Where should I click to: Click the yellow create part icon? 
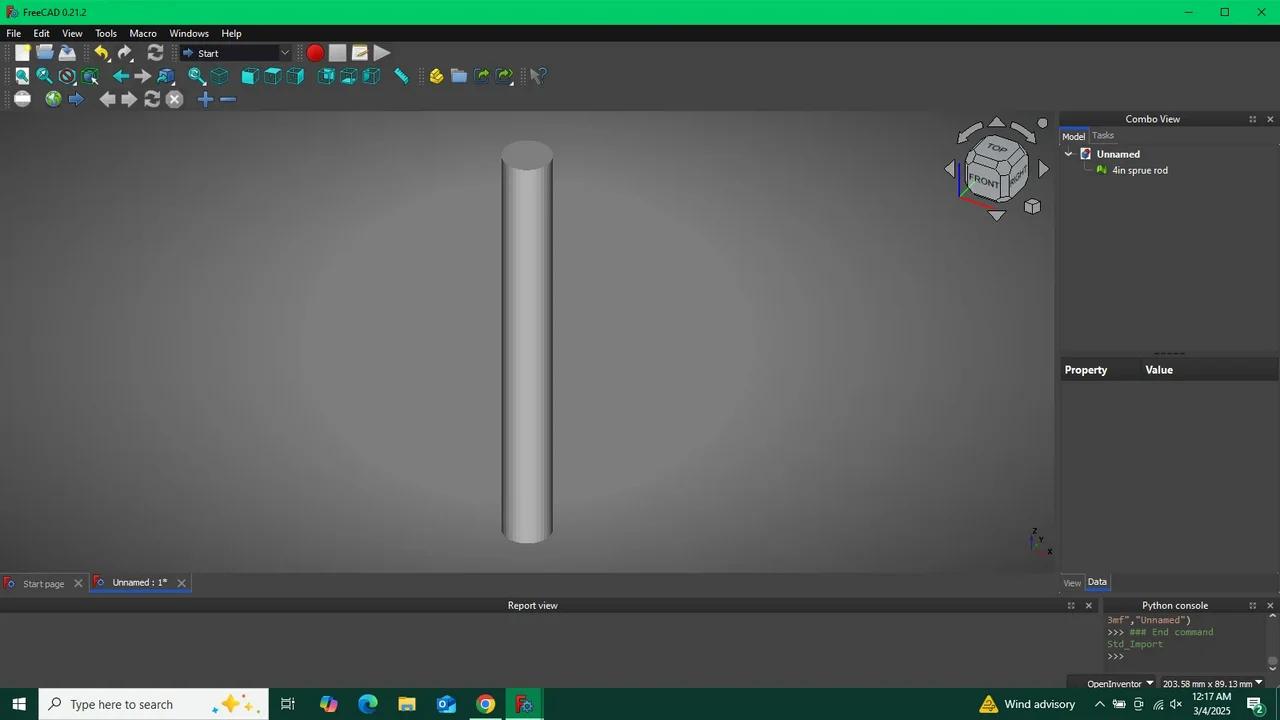[436, 76]
